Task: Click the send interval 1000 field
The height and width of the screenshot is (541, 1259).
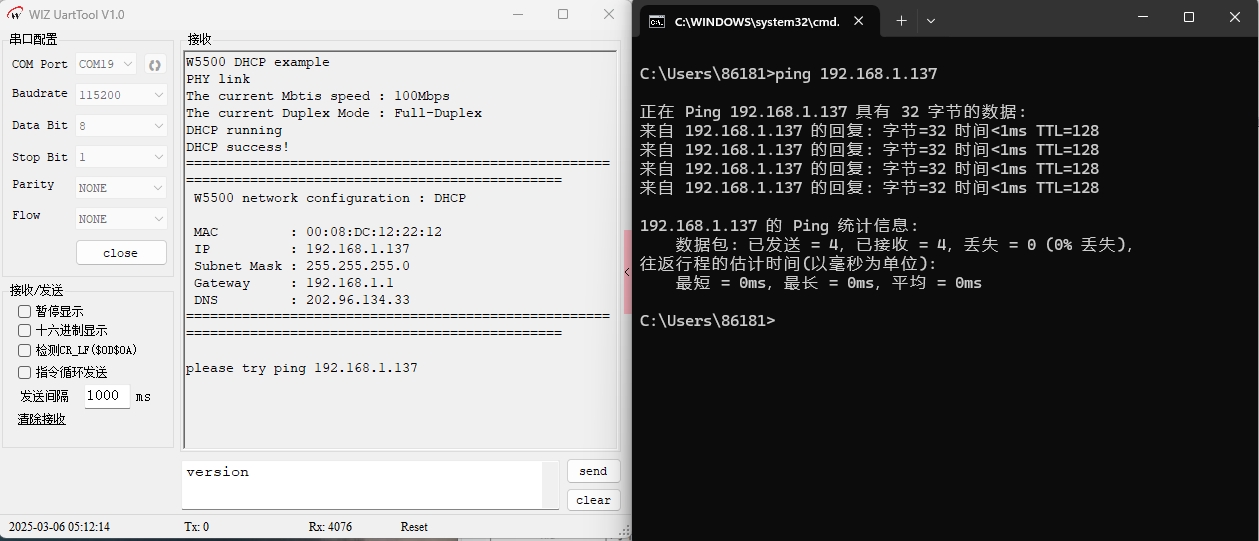Action: coord(106,396)
